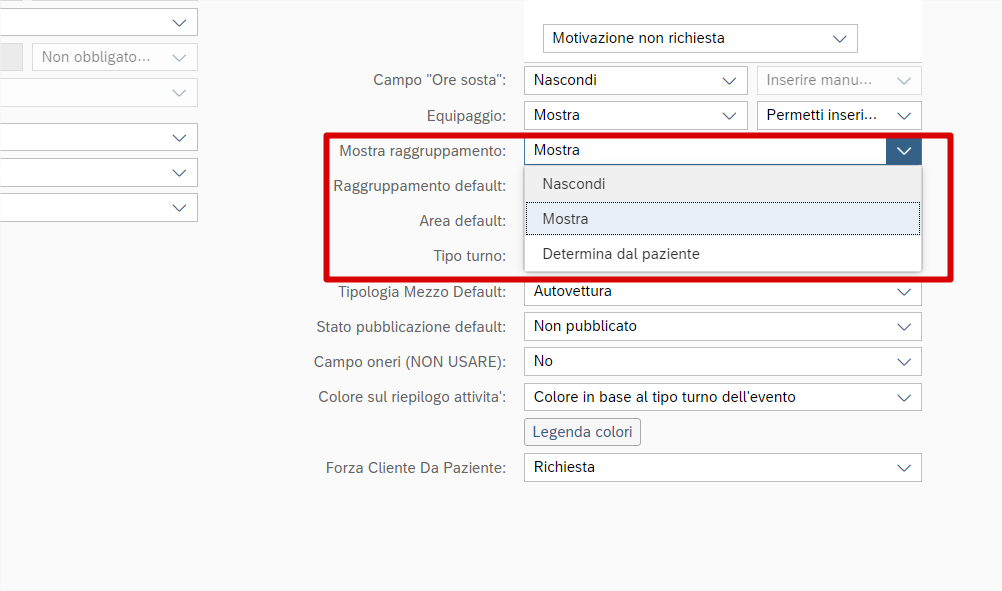The height and width of the screenshot is (591, 1002).
Task: Expand Stato pubblicazione default dropdown
Action: pos(722,326)
